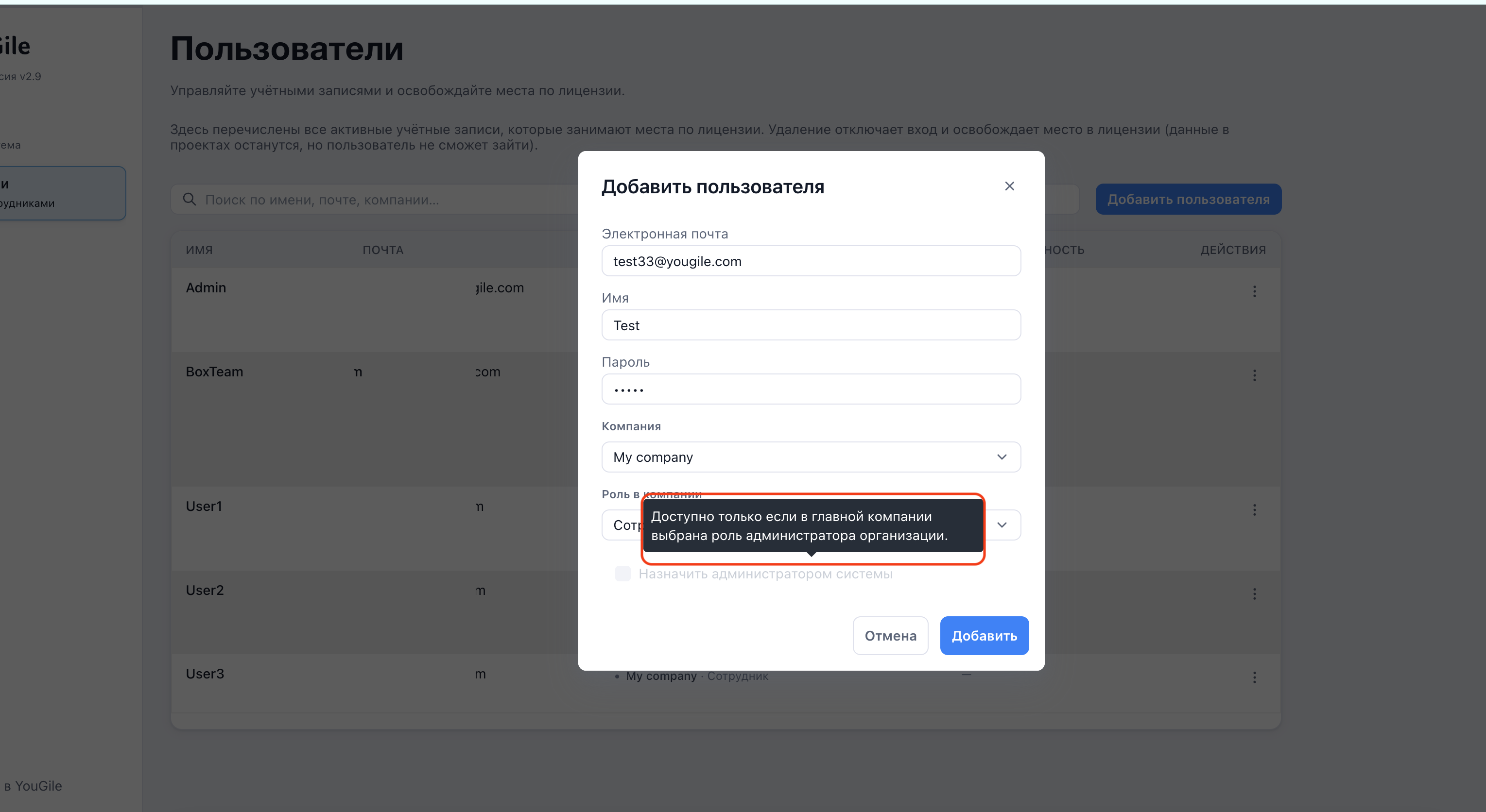Open the company role dropdown chevron
Image resolution: width=1486 pixels, height=812 pixels.
1002,525
